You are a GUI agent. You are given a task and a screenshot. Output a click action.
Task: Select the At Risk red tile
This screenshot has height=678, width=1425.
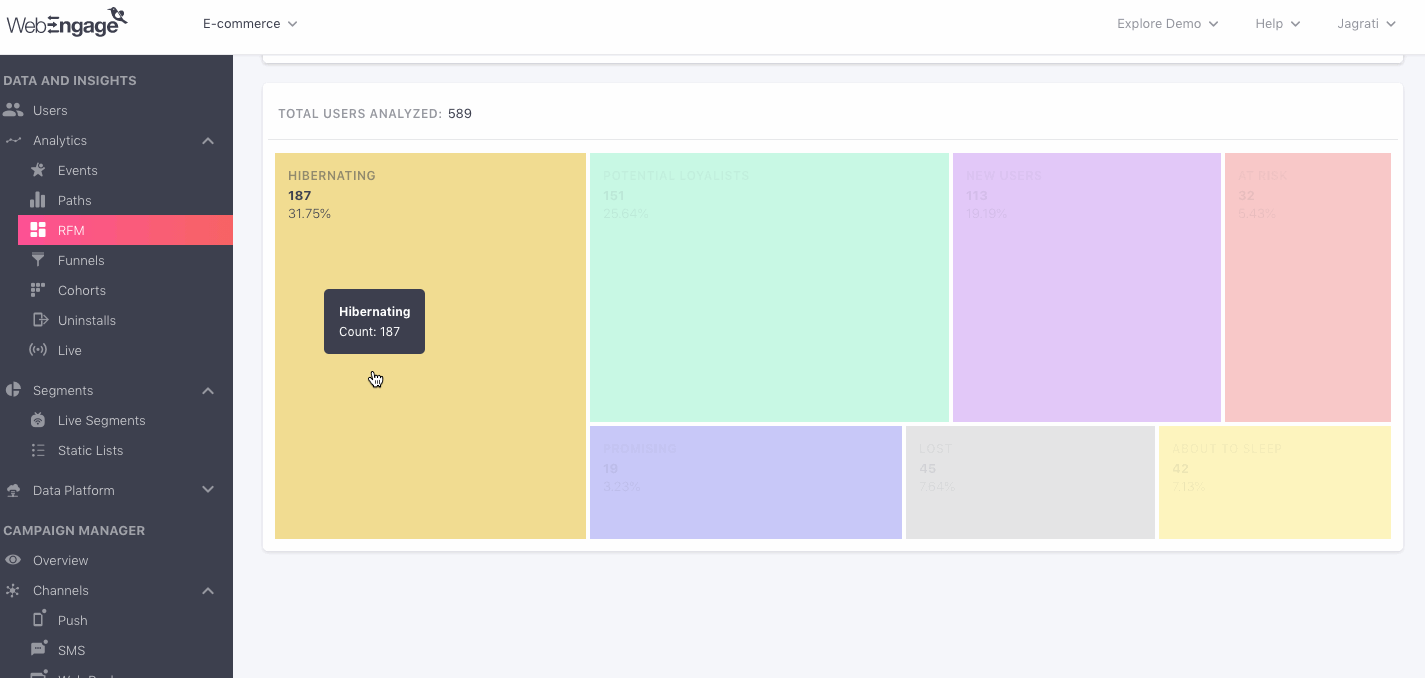click(x=1308, y=287)
